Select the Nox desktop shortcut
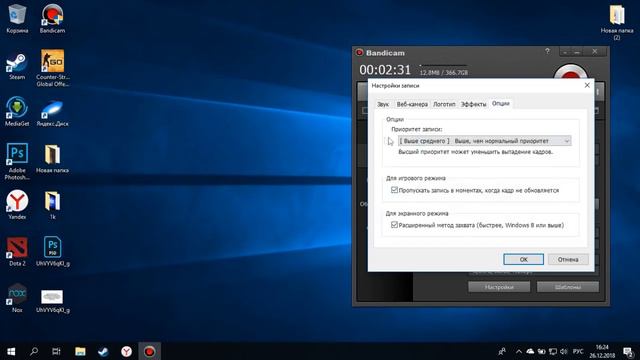Screen dimensions: 640x360 click(17, 298)
